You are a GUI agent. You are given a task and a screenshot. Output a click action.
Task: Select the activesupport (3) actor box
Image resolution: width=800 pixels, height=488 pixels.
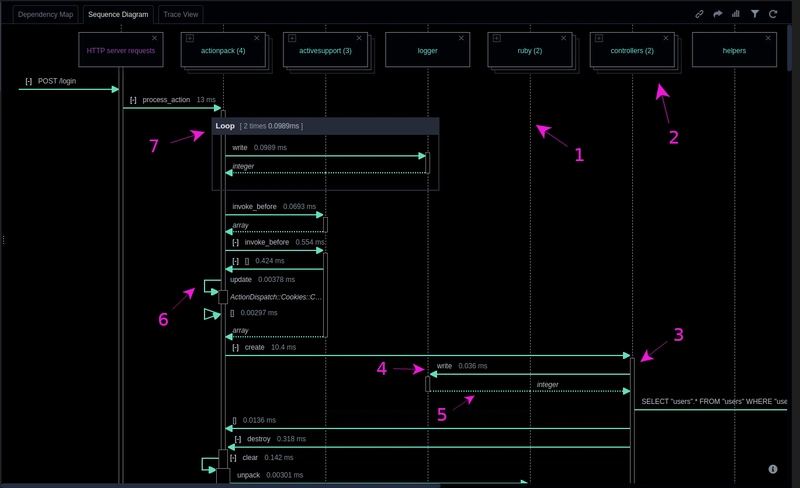click(325, 50)
